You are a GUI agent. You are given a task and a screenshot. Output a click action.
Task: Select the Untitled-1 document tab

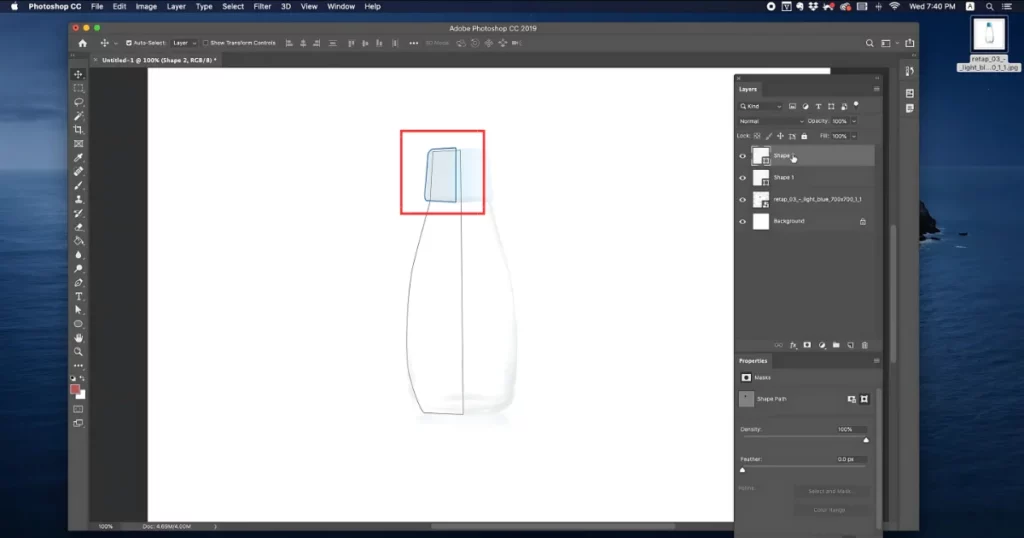point(159,60)
